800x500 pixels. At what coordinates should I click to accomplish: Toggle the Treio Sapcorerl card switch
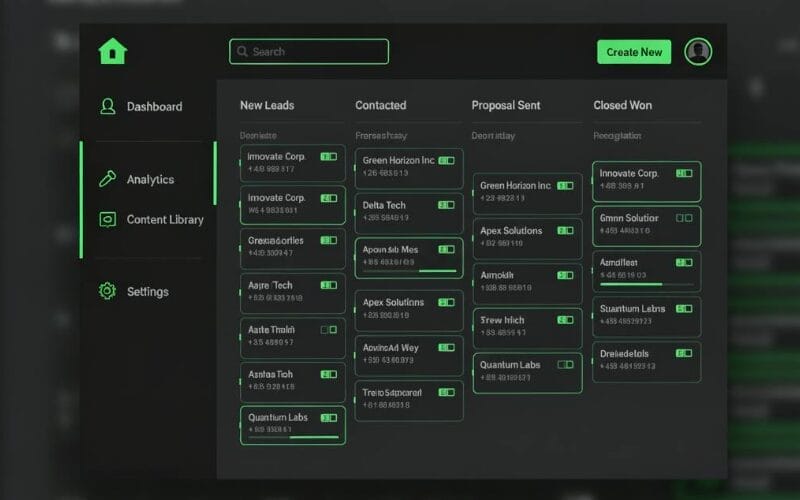[x=446, y=392]
